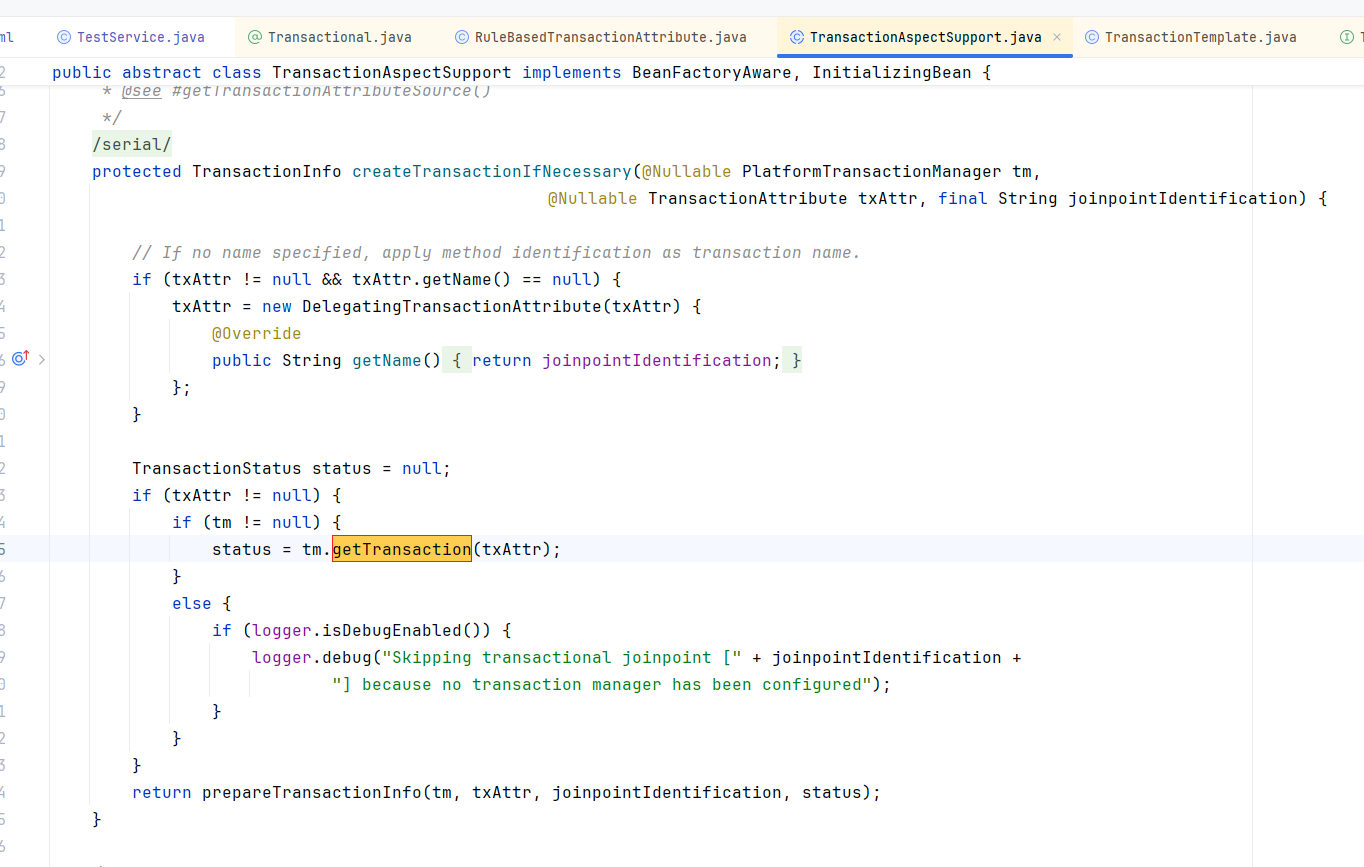
Task: Expand the folded /serial/ doc region
Action: point(132,144)
